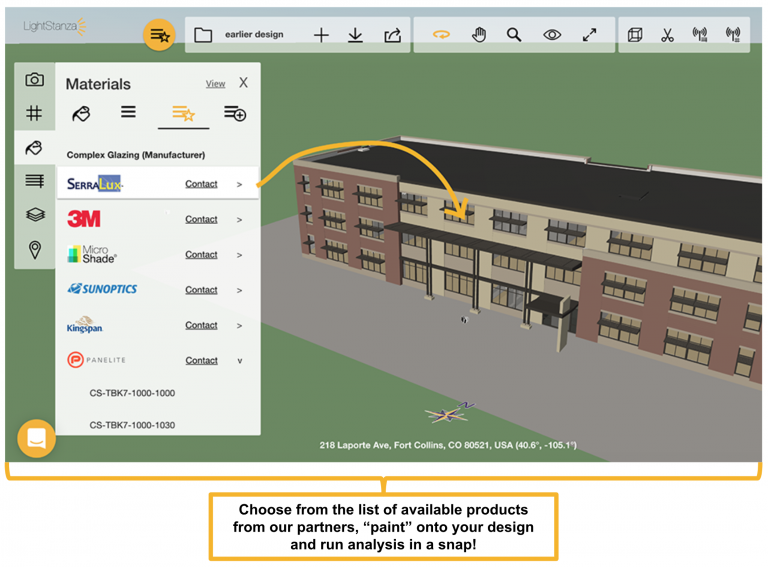Toggle fullscreen with the expand arrows icon

(590, 35)
